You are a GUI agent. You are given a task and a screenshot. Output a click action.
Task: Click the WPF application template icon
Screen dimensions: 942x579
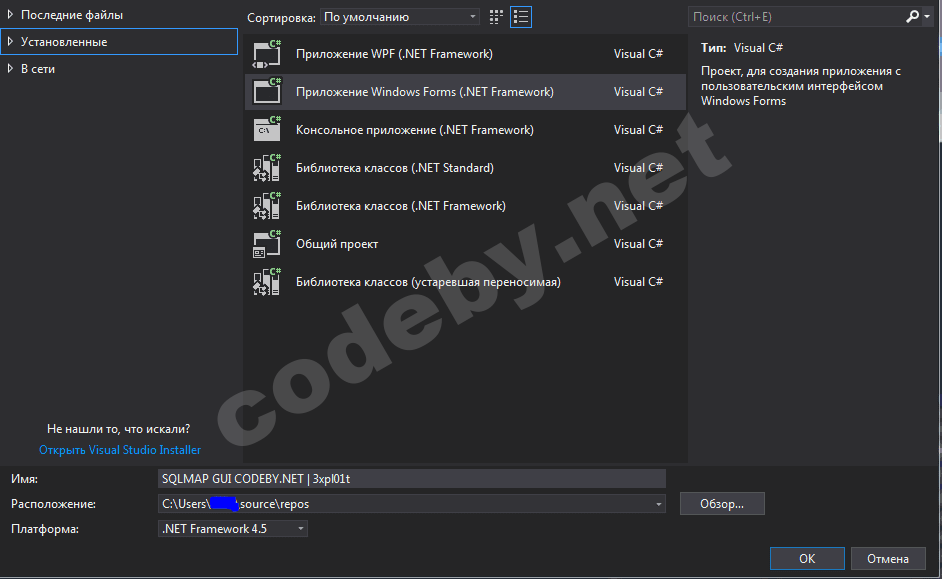click(267, 54)
